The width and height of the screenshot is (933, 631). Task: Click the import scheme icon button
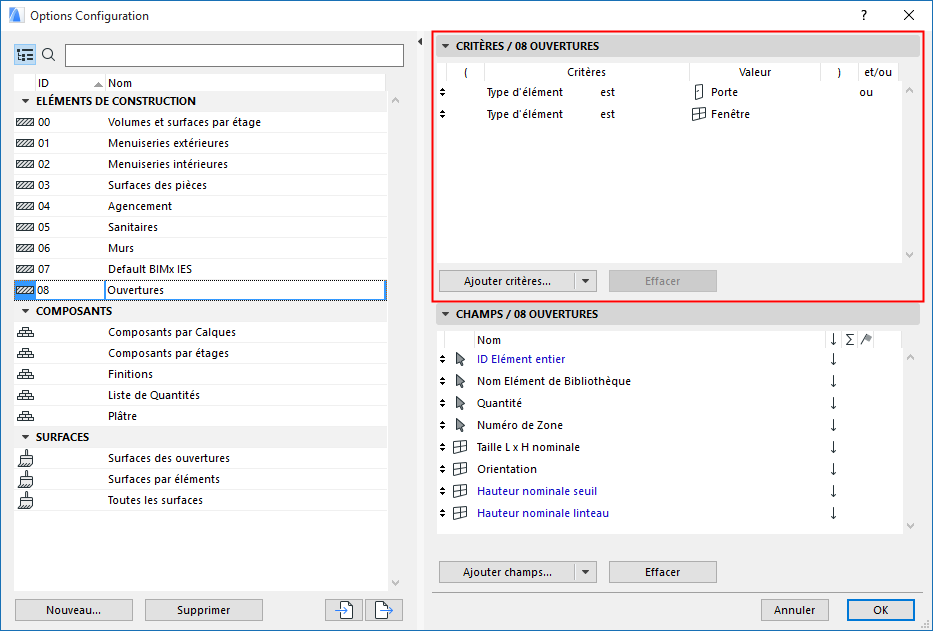pyautogui.click(x=343, y=610)
